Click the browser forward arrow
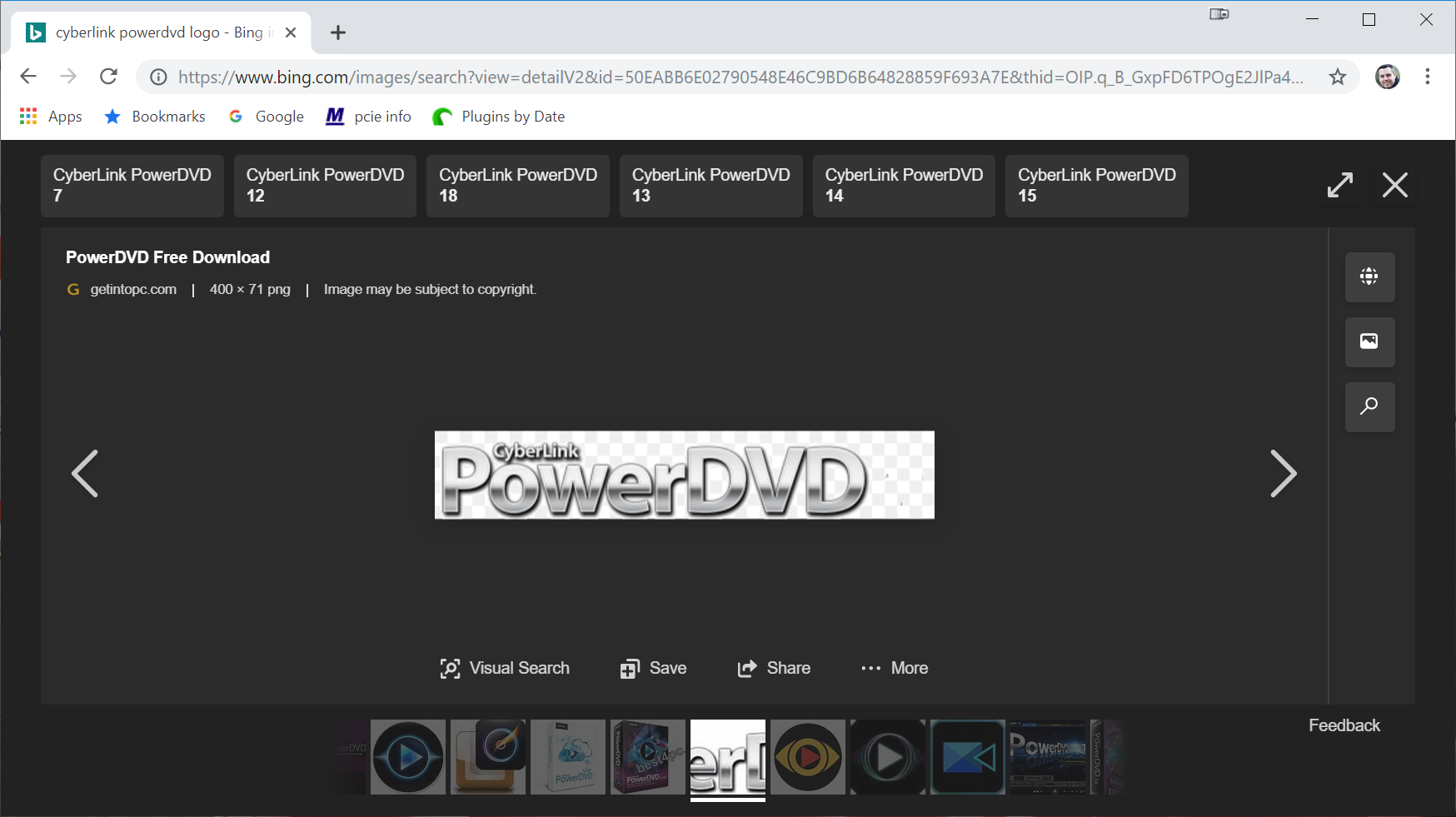1456x817 pixels. coord(68,77)
